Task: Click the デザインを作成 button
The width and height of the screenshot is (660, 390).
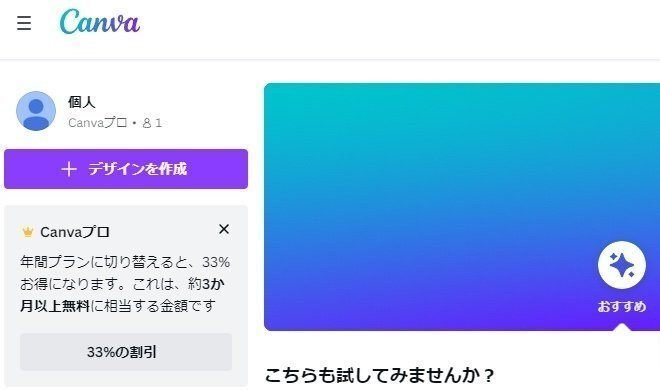Action: coord(126,169)
